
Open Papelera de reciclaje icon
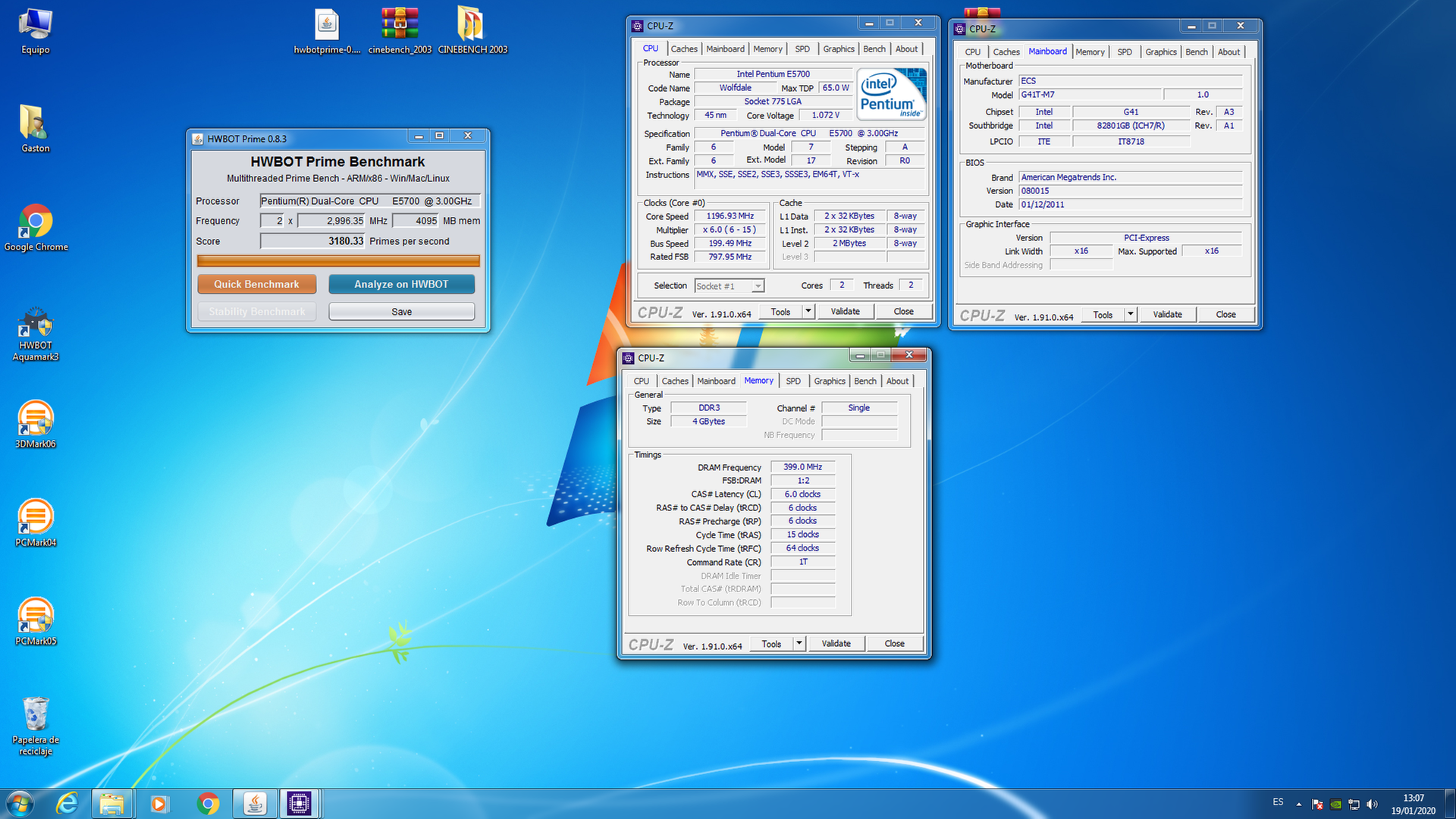click(35, 726)
